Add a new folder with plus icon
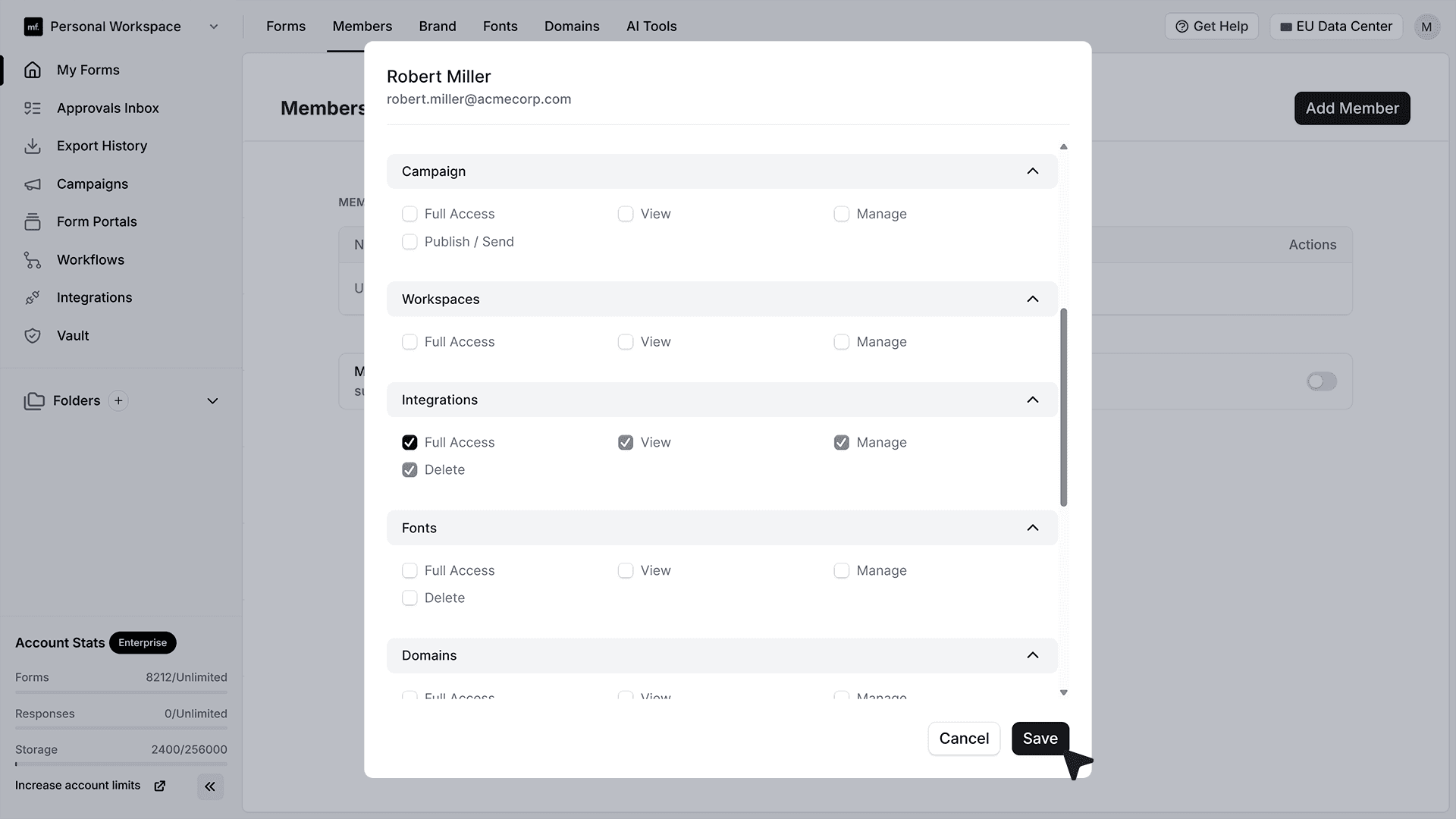1456x819 pixels. tap(118, 400)
